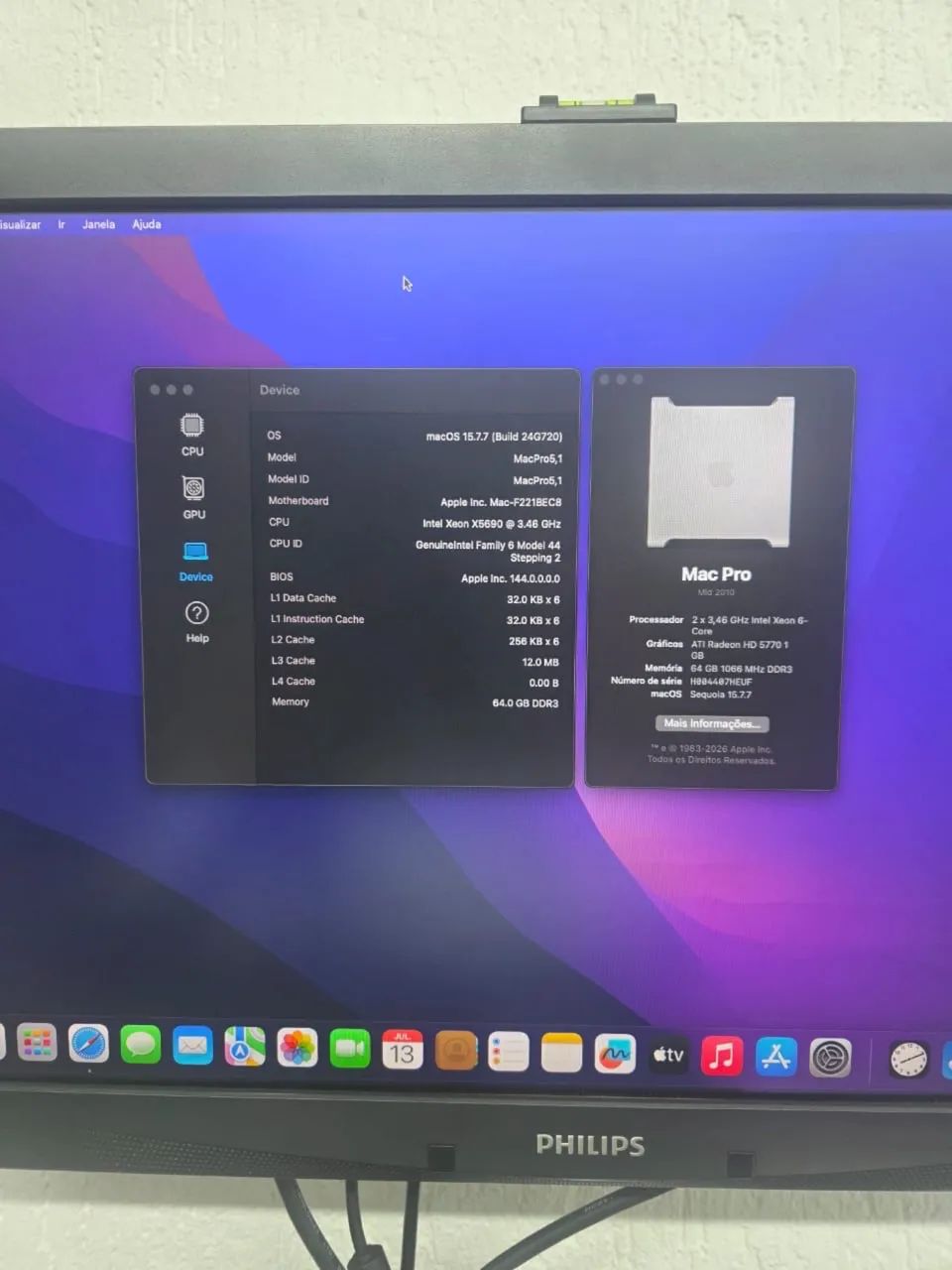Select the Device section in the sidebar
The width and height of the screenshot is (952, 1270).
coord(195,561)
